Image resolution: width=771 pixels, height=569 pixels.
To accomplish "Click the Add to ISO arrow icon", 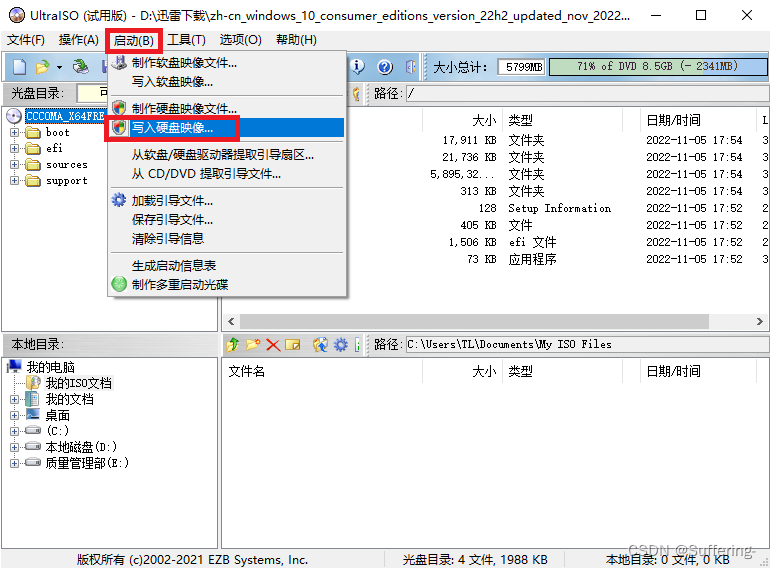I will pos(320,344).
